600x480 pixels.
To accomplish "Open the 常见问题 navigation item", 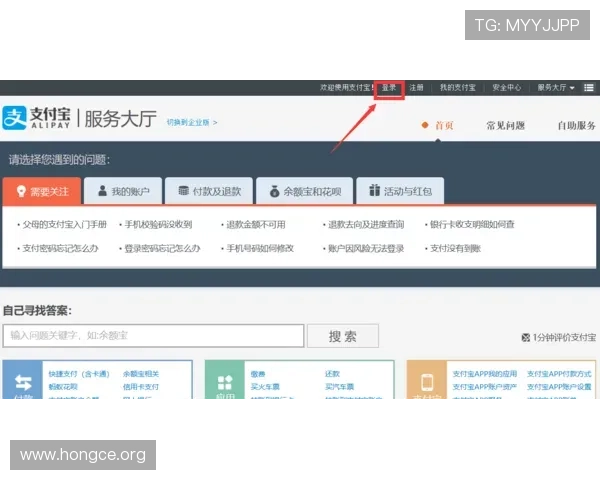I will (x=505, y=126).
